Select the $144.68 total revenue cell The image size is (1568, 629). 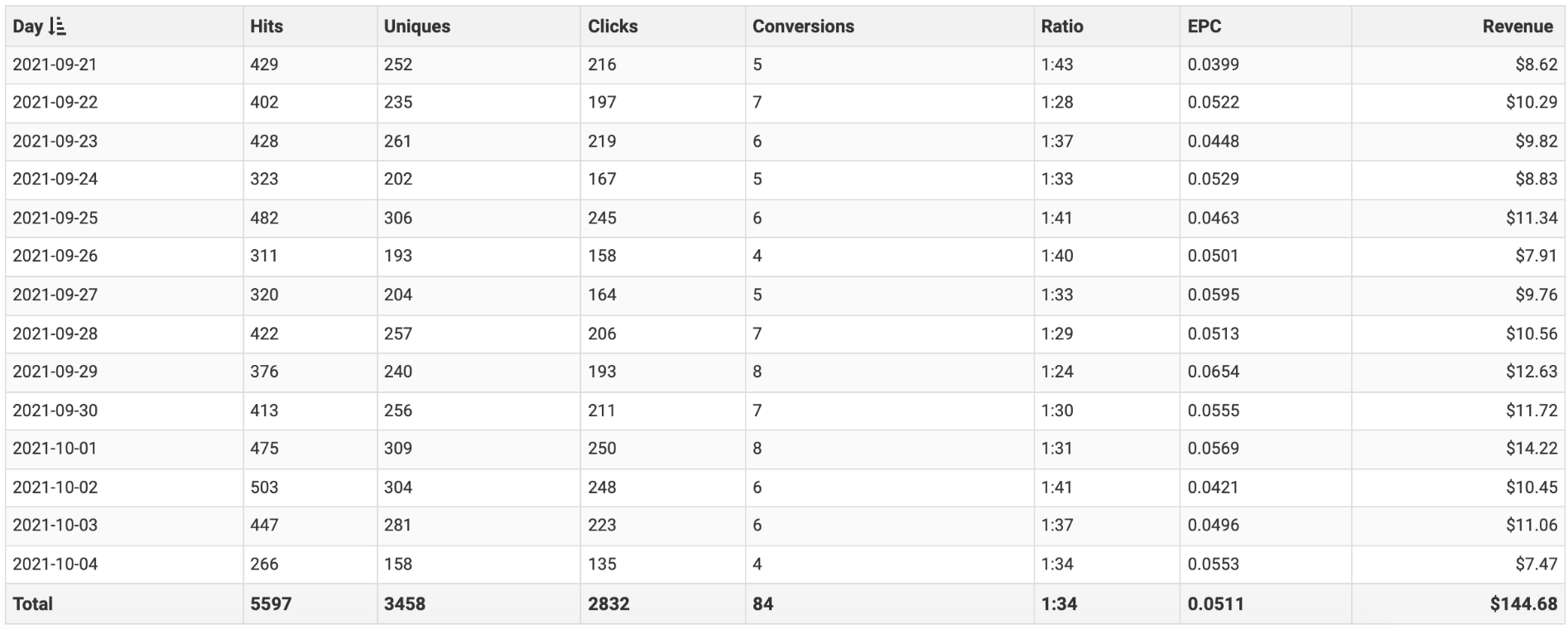point(1523,604)
